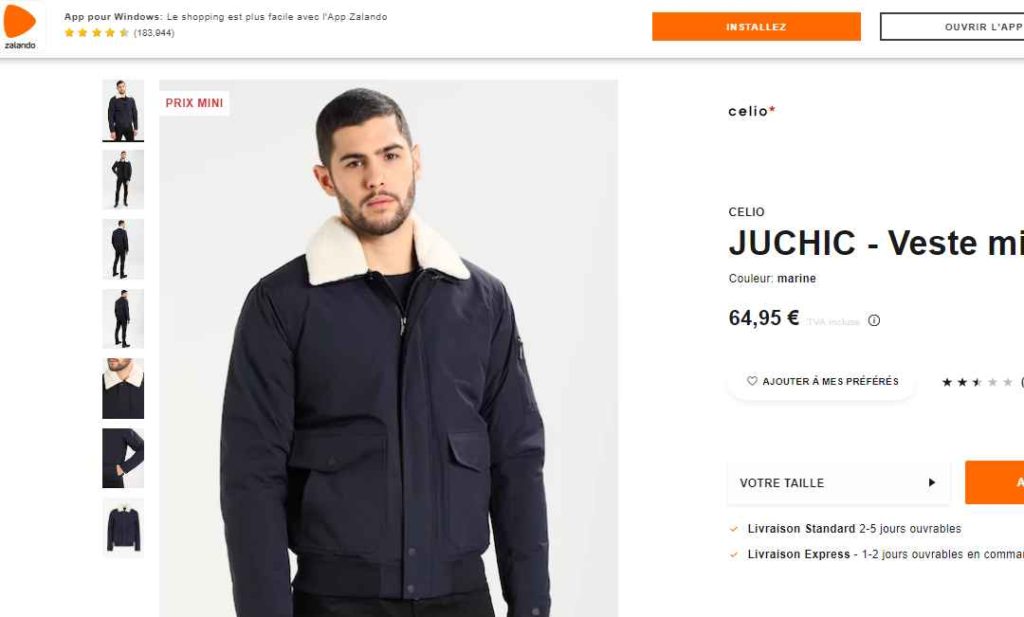Add item with AJOUTER À MES PRÉFÉRÉS
The image size is (1024, 617).
point(822,381)
